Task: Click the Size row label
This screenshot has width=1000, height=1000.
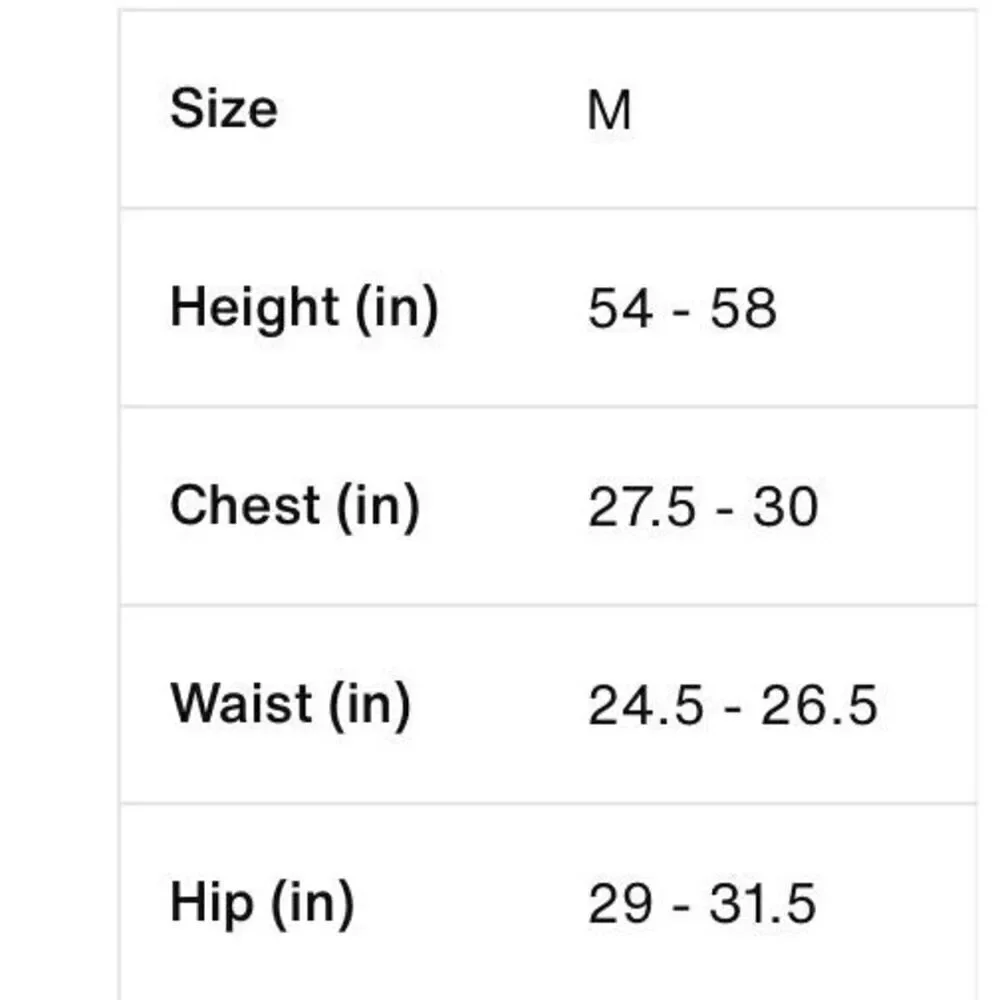Action: (x=224, y=108)
